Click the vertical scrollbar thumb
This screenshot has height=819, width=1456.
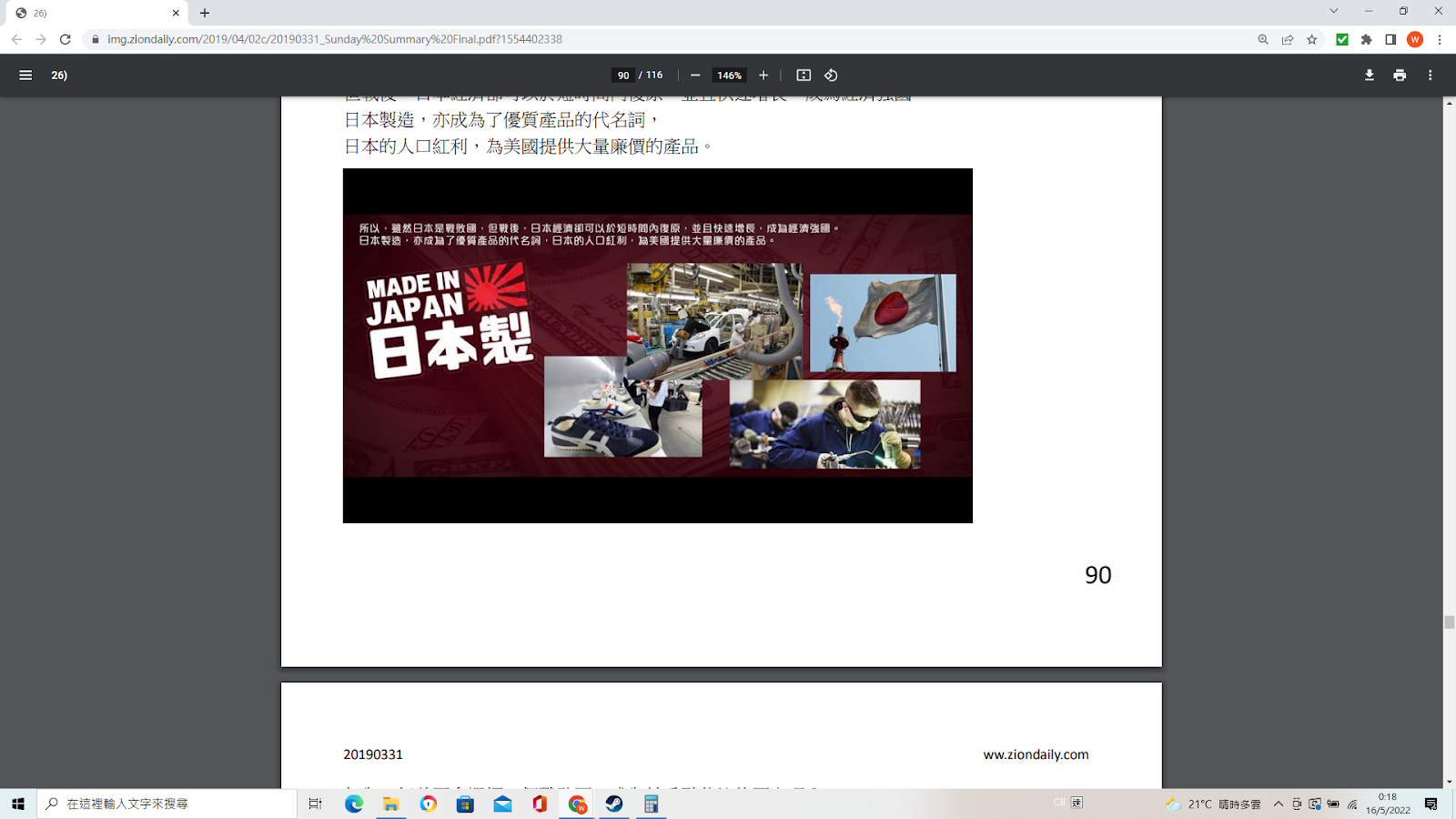pos(1449,622)
